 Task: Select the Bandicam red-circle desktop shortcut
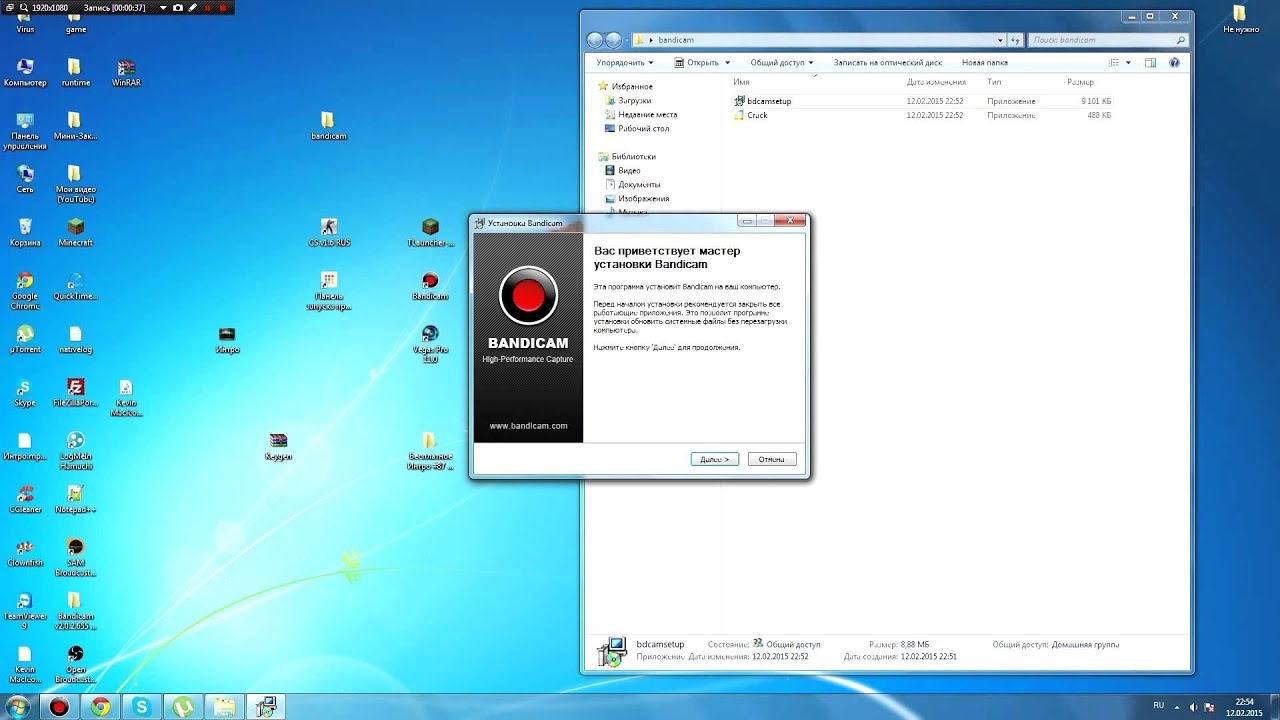coord(430,287)
